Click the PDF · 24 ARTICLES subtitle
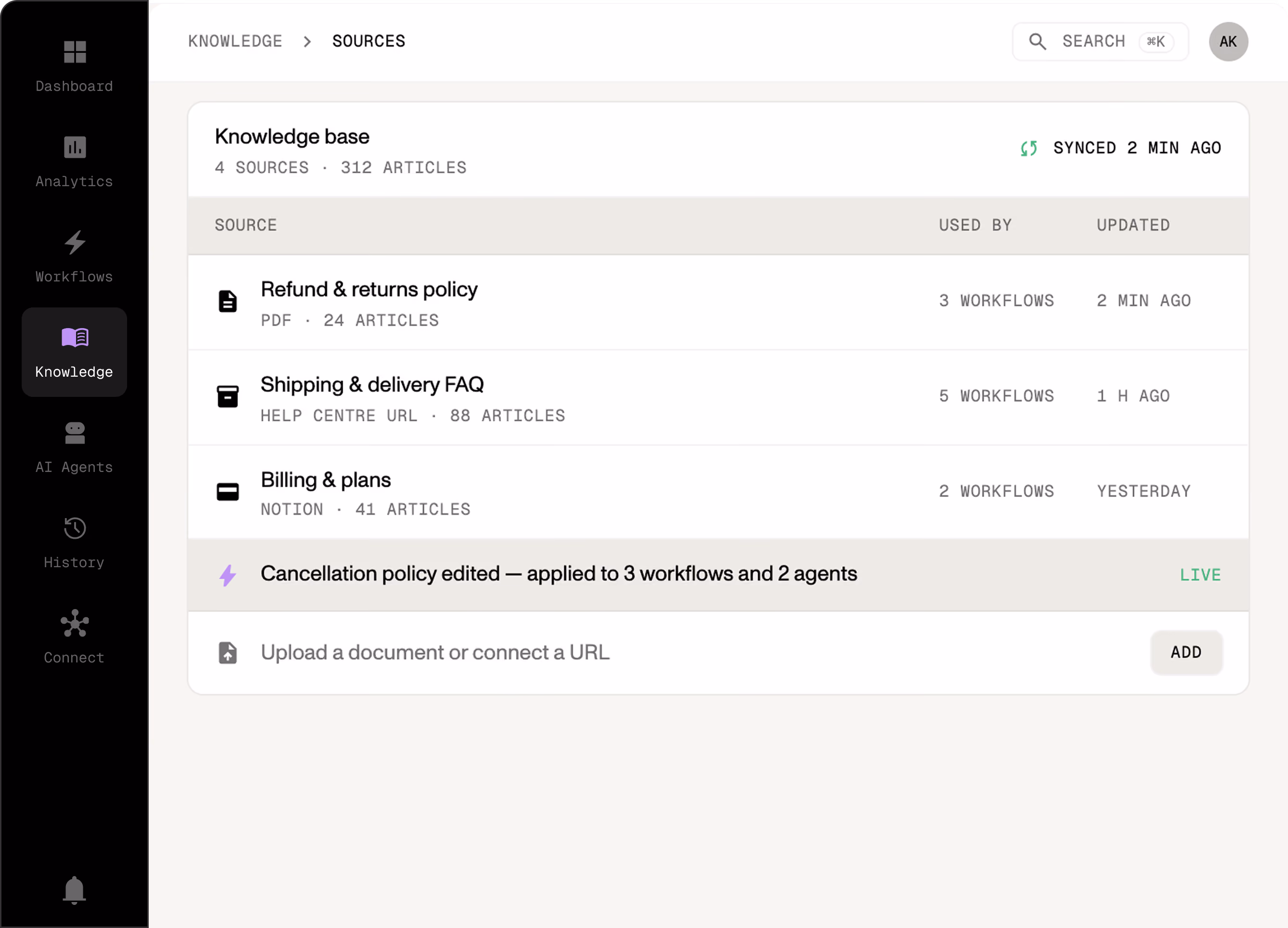The height and width of the screenshot is (928, 1288). (350, 321)
